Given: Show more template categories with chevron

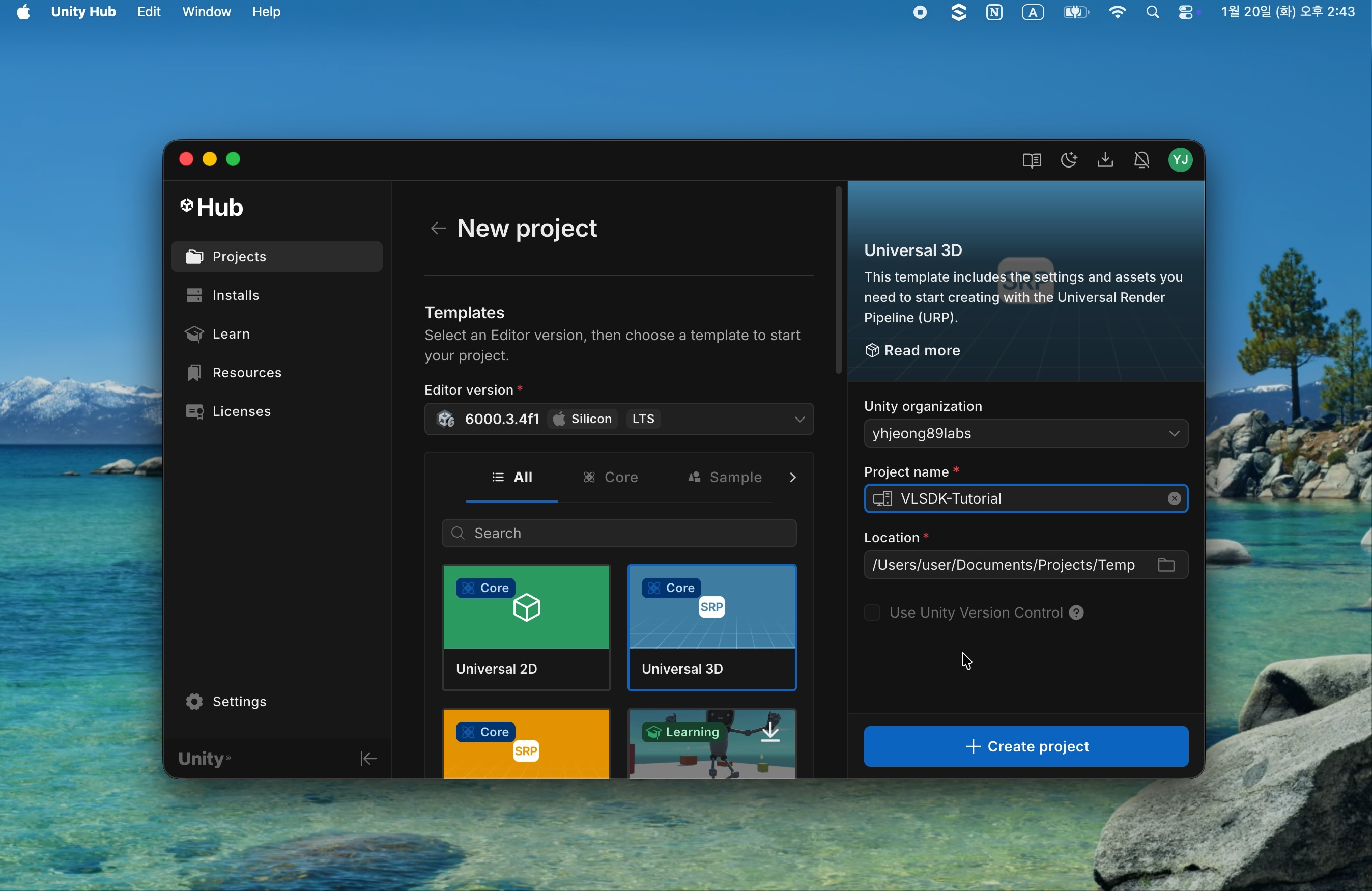Looking at the screenshot, I should 794,478.
